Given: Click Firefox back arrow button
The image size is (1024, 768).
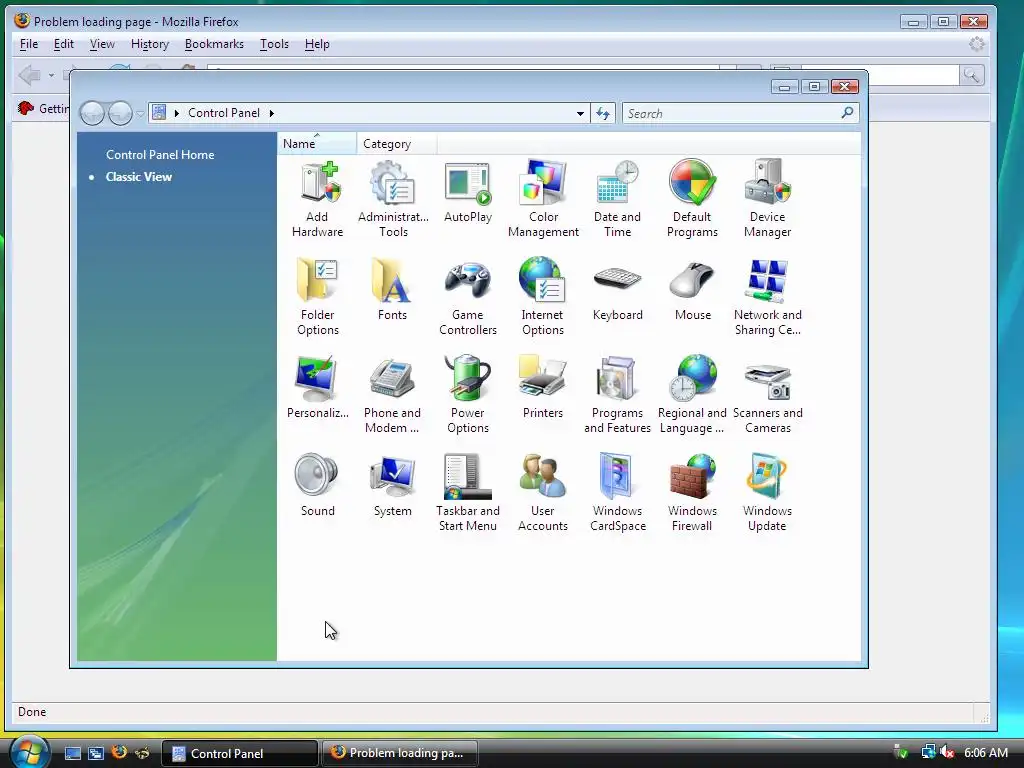Looking at the screenshot, I should tap(29, 75).
